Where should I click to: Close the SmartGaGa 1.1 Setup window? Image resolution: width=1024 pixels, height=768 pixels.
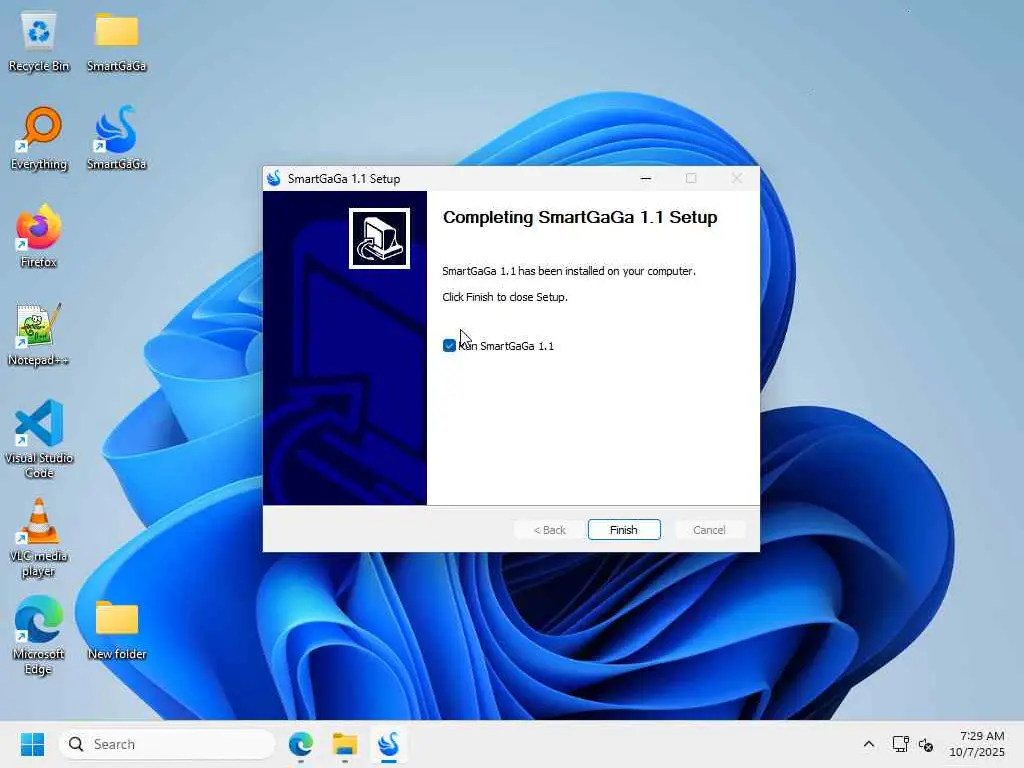click(737, 178)
